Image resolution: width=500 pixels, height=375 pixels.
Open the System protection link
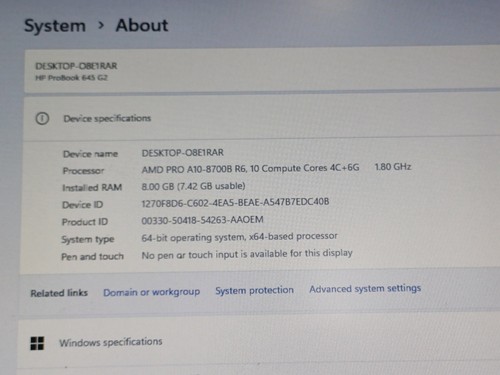pos(254,290)
